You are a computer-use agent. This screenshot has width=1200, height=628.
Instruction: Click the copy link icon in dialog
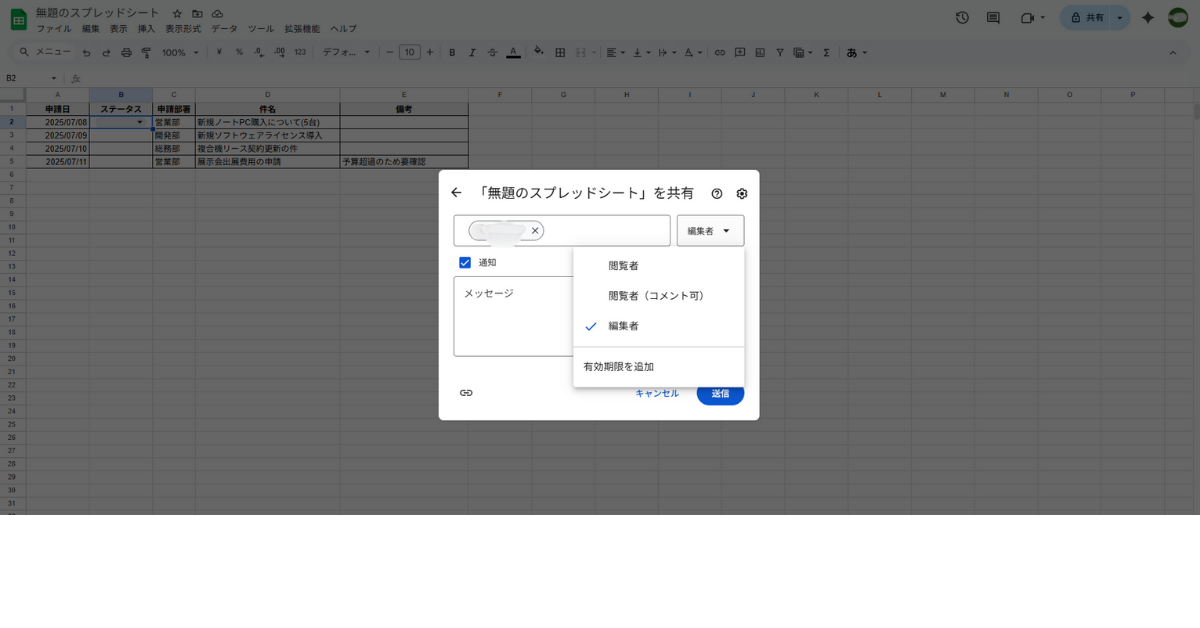(466, 393)
